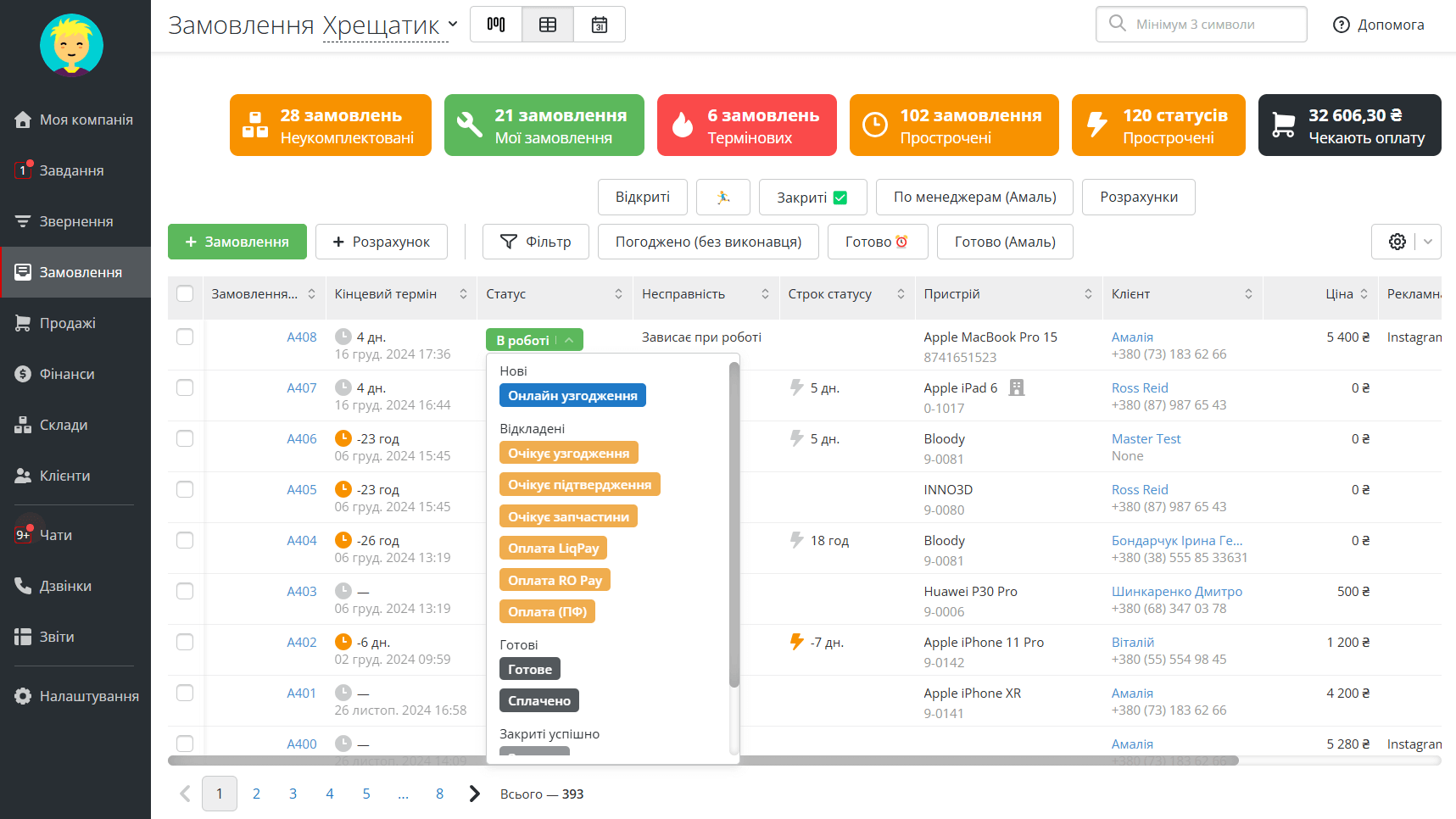Click the Звіти report icon
This screenshot has width=1456, height=819.
[x=24, y=637]
